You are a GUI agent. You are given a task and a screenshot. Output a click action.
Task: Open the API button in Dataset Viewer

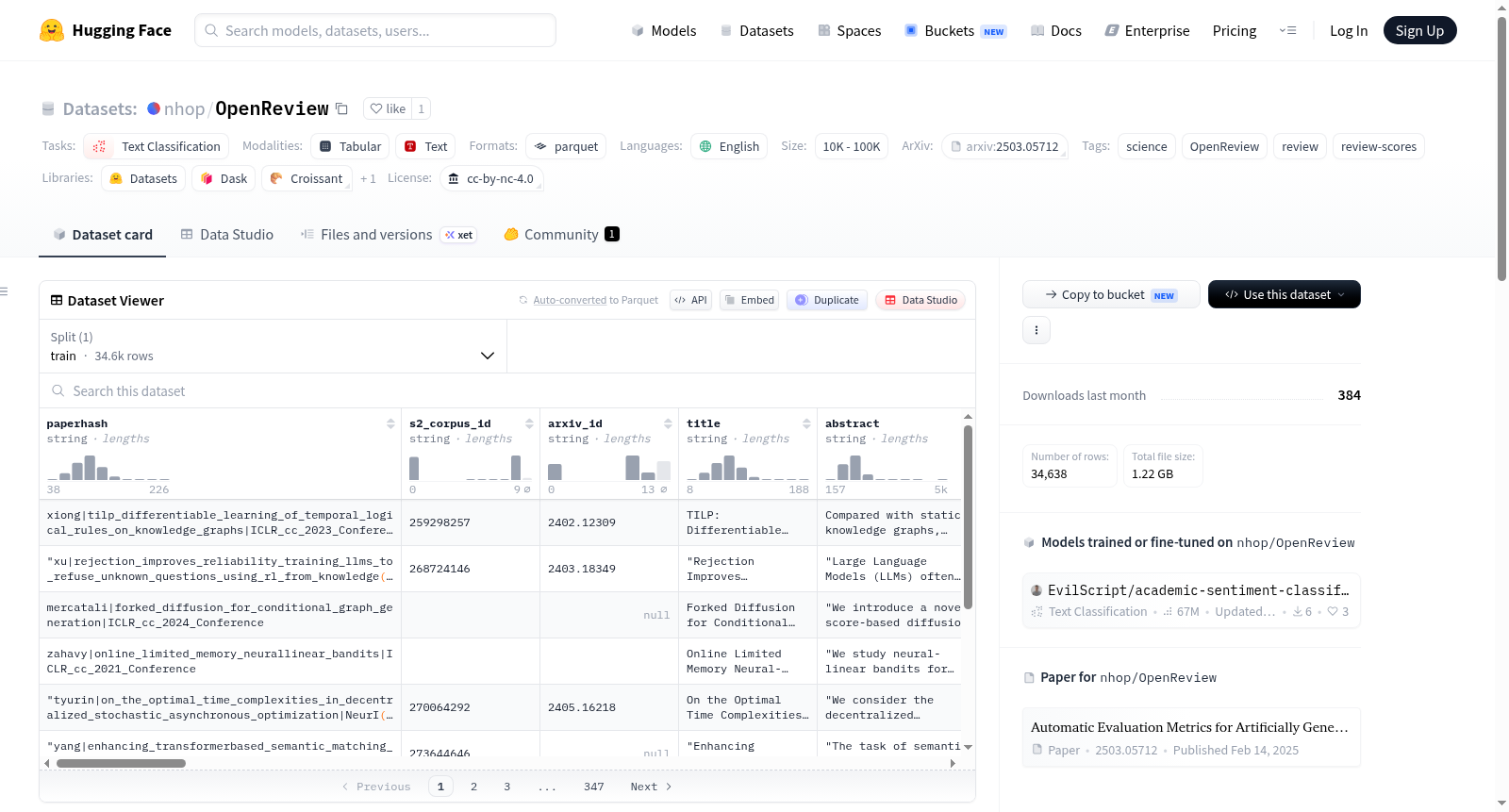[690, 300]
